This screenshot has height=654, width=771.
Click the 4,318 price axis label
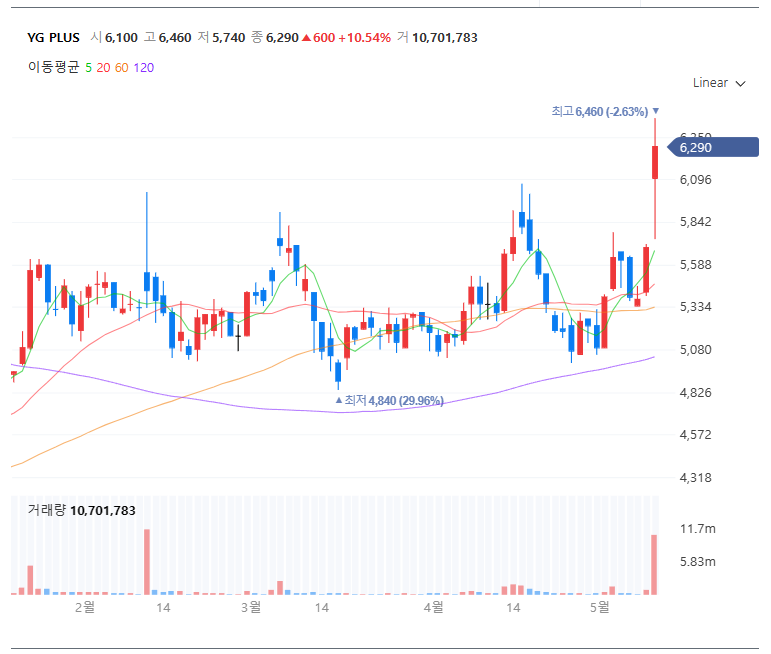point(695,477)
